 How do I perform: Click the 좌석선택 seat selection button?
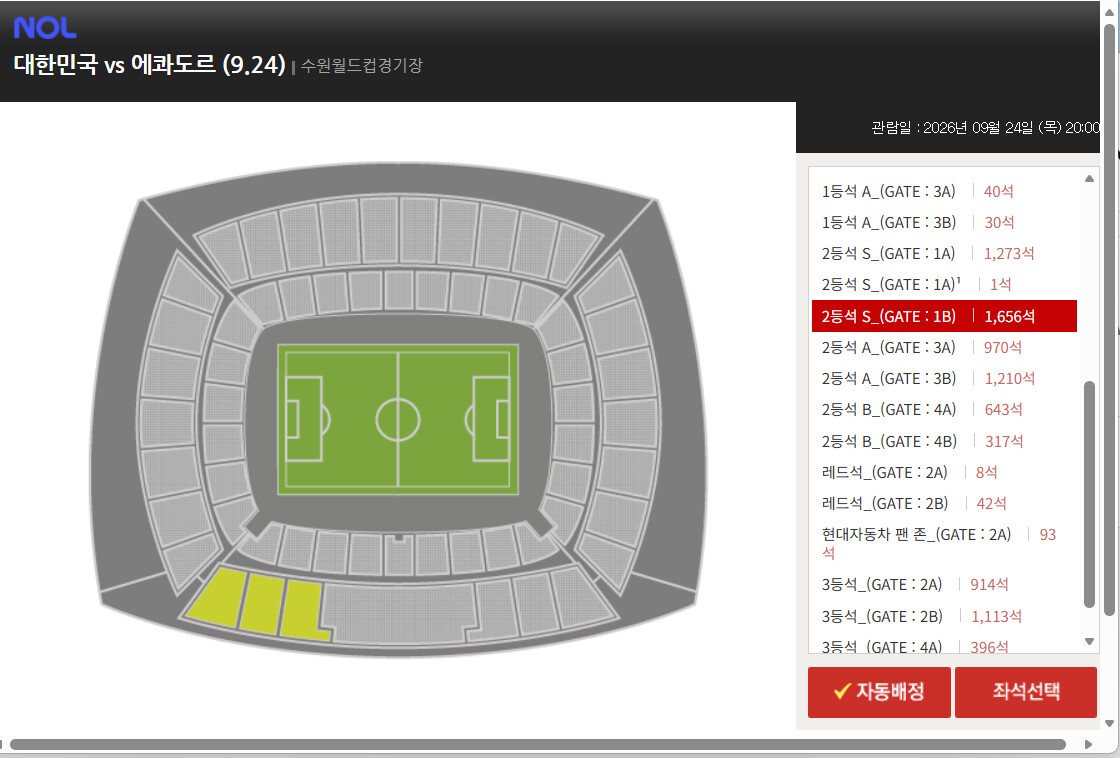click(x=1026, y=692)
